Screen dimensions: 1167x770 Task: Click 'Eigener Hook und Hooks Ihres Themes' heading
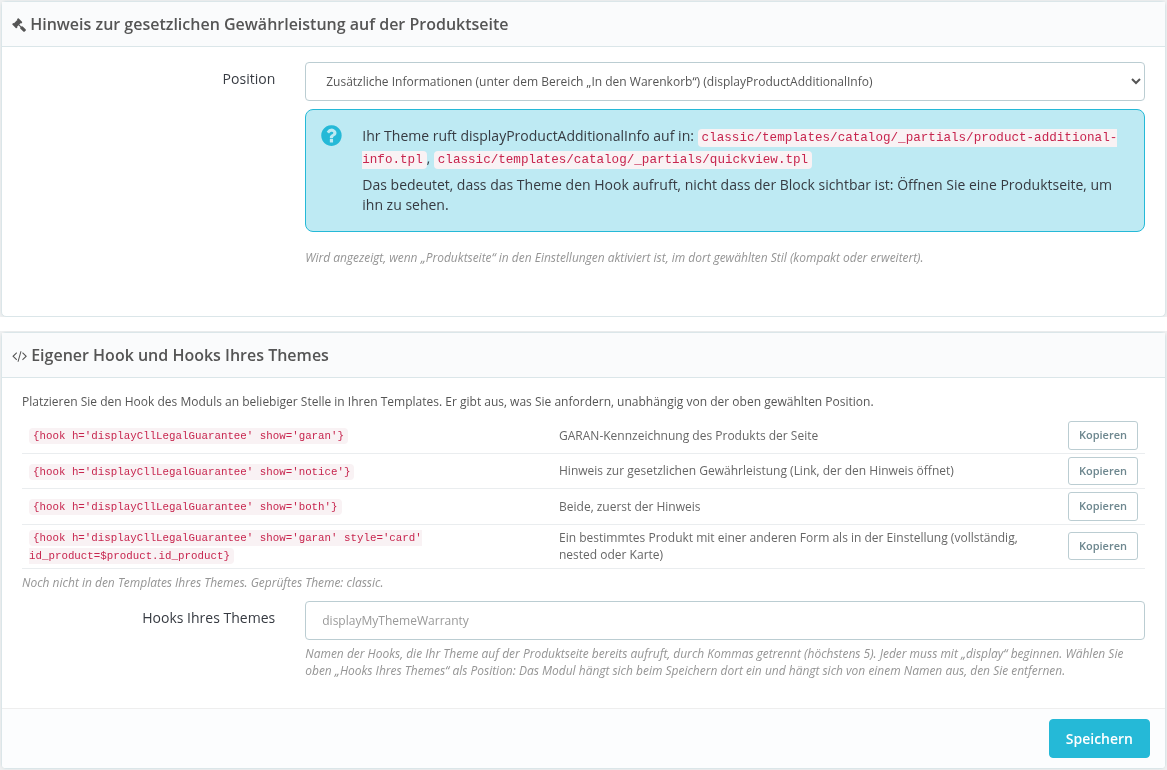(179, 356)
